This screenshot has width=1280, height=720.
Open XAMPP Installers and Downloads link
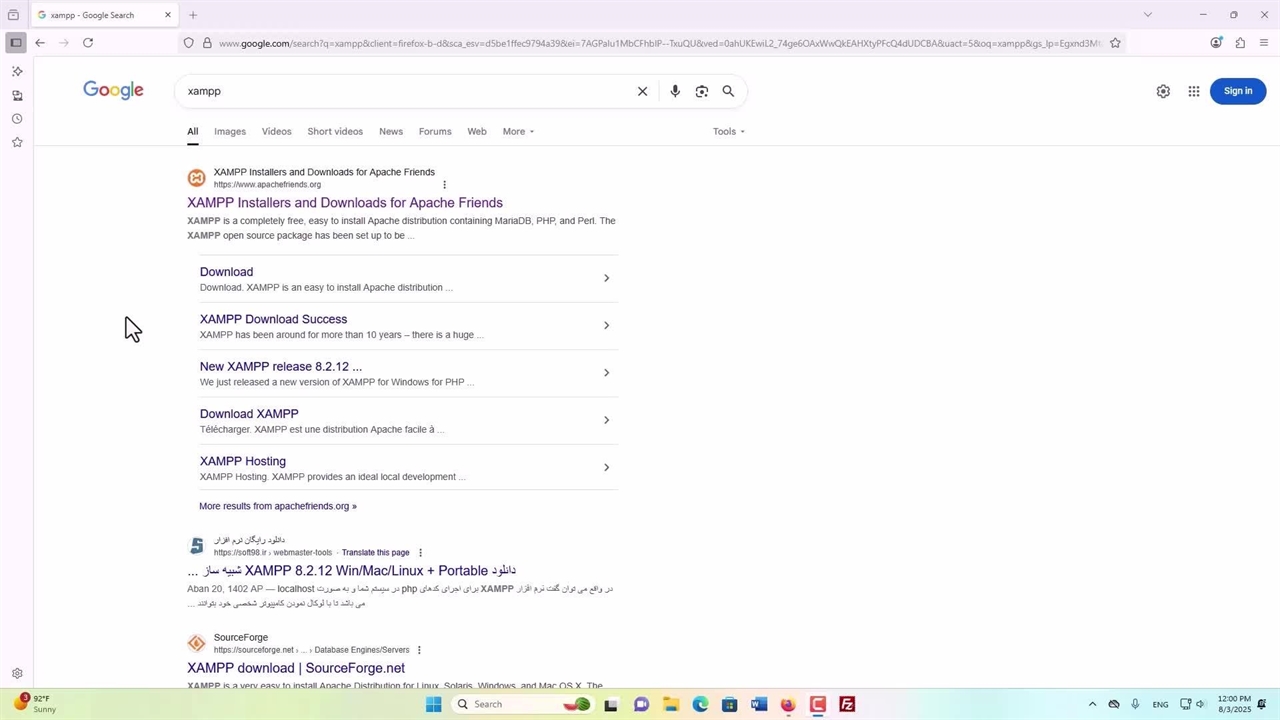[x=345, y=203]
